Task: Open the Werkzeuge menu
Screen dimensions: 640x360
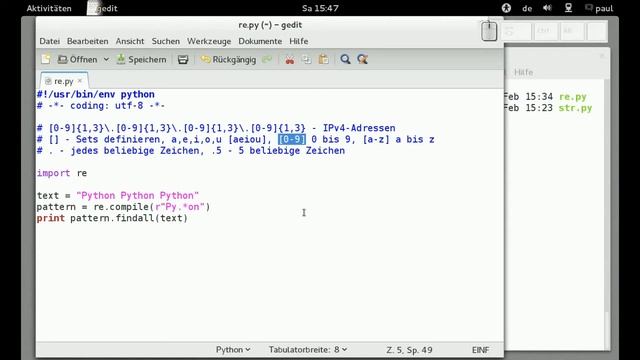Action: click(209, 41)
